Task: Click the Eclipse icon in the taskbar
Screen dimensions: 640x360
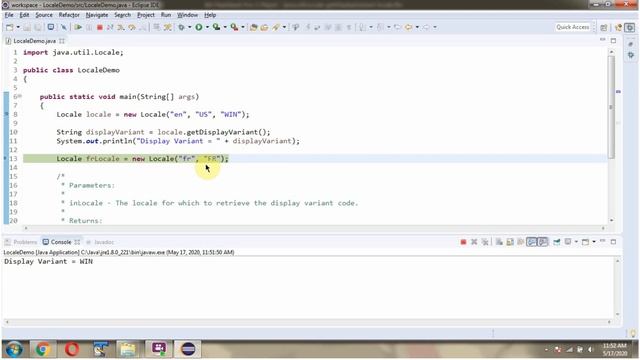Action: point(188,349)
